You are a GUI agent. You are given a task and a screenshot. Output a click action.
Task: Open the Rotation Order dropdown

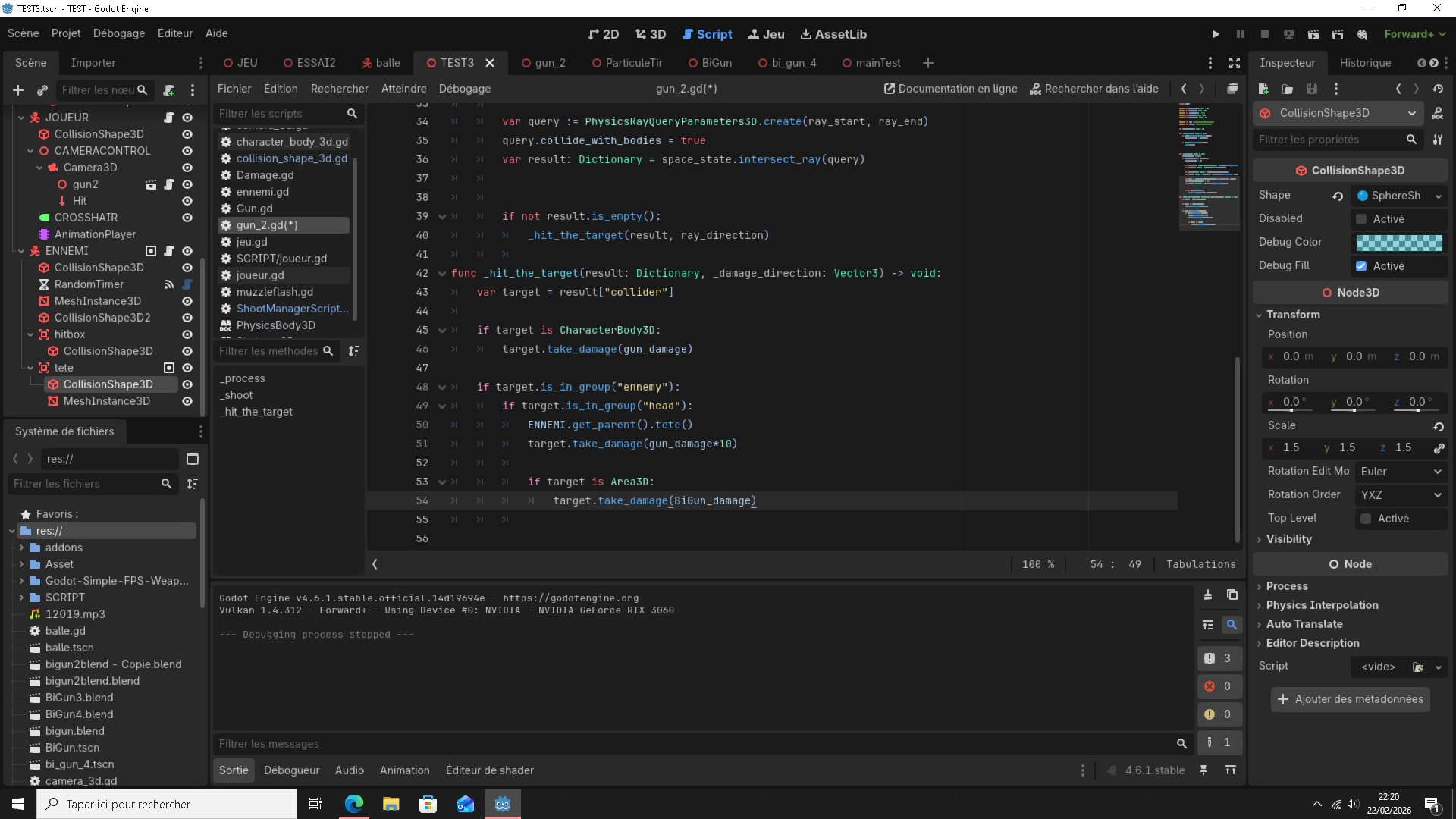point(1400,495)
